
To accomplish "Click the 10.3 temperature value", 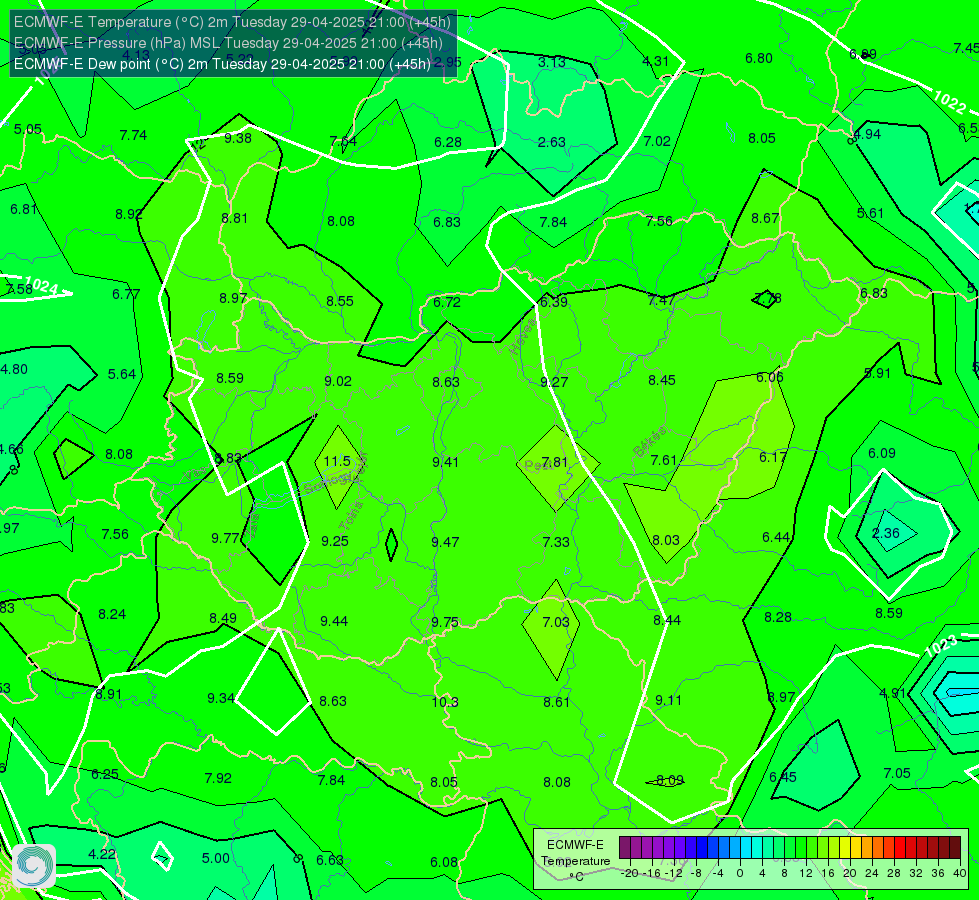I will [445, 702].
